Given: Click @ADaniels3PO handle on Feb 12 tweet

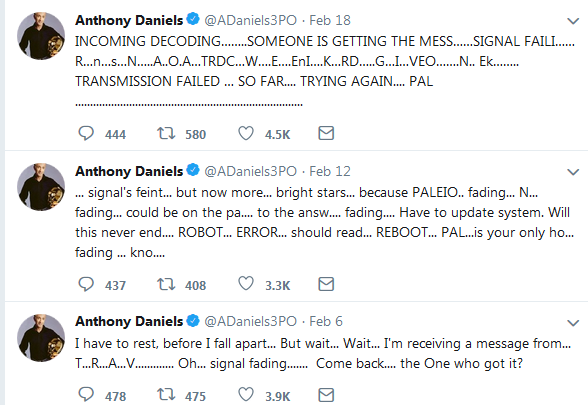Looking at the screenshot, I should pos(250,171).
